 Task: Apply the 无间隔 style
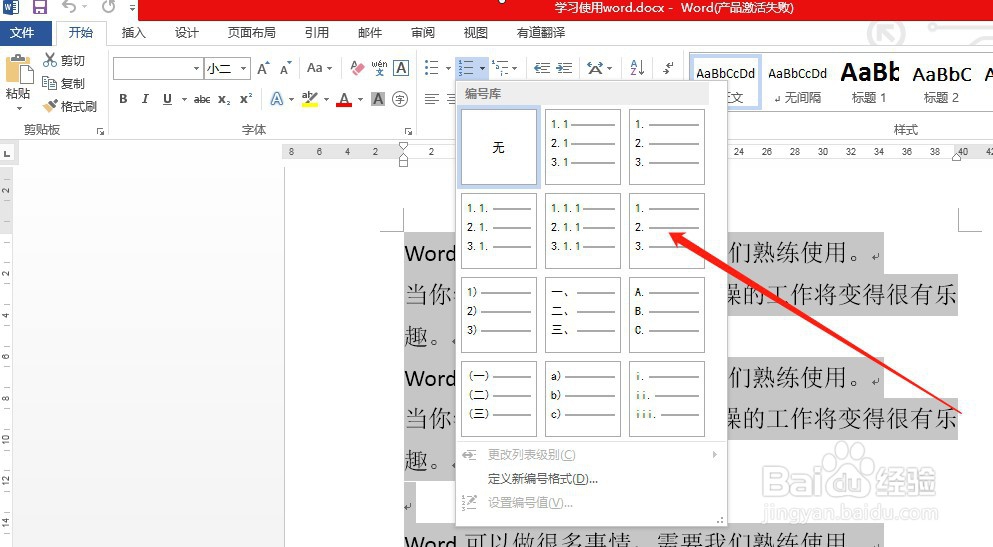coord(797,84)
